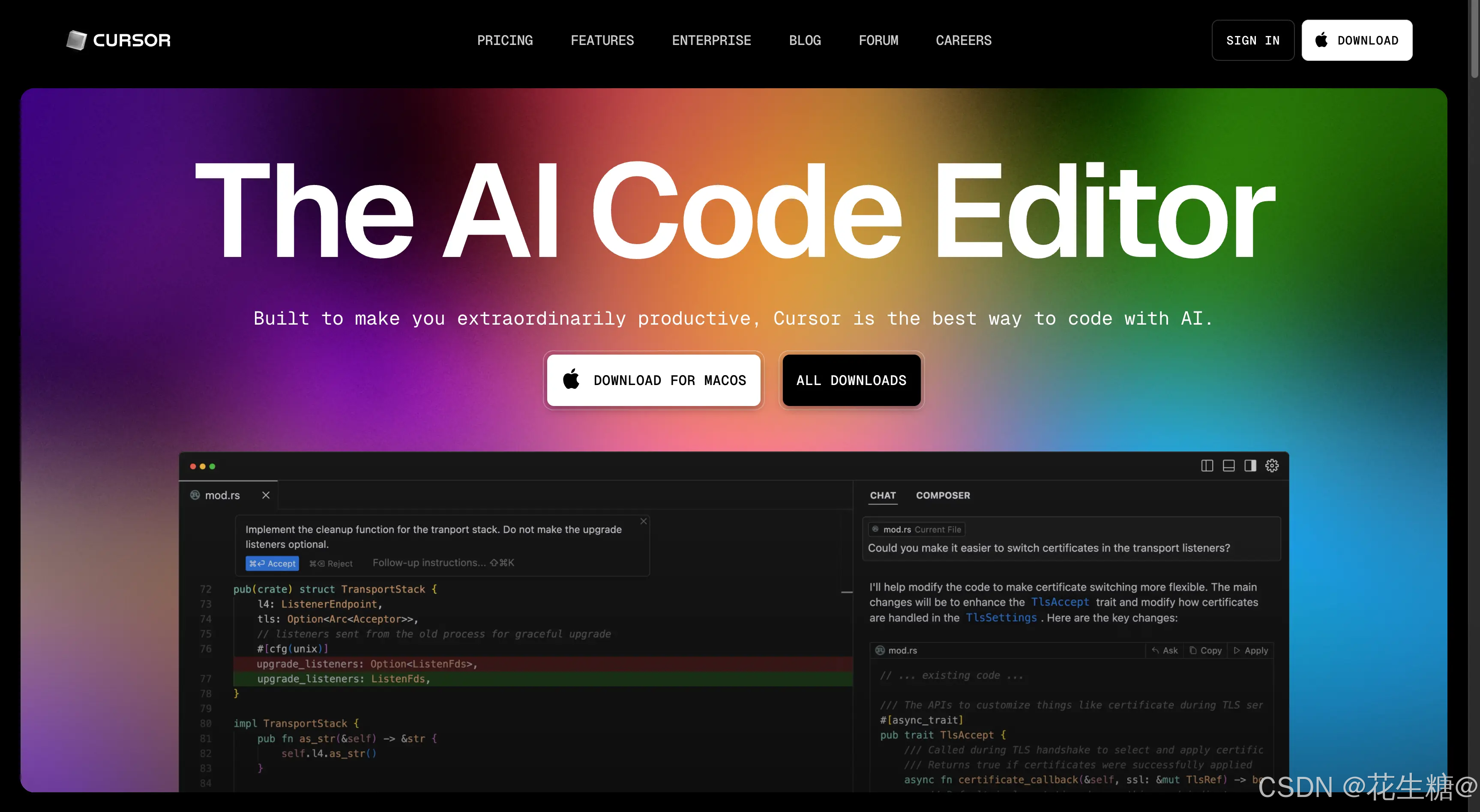This screenshot has width=1480, height=812.
Task: Open the Enterprise menu item
Action: tap(711, 40)
